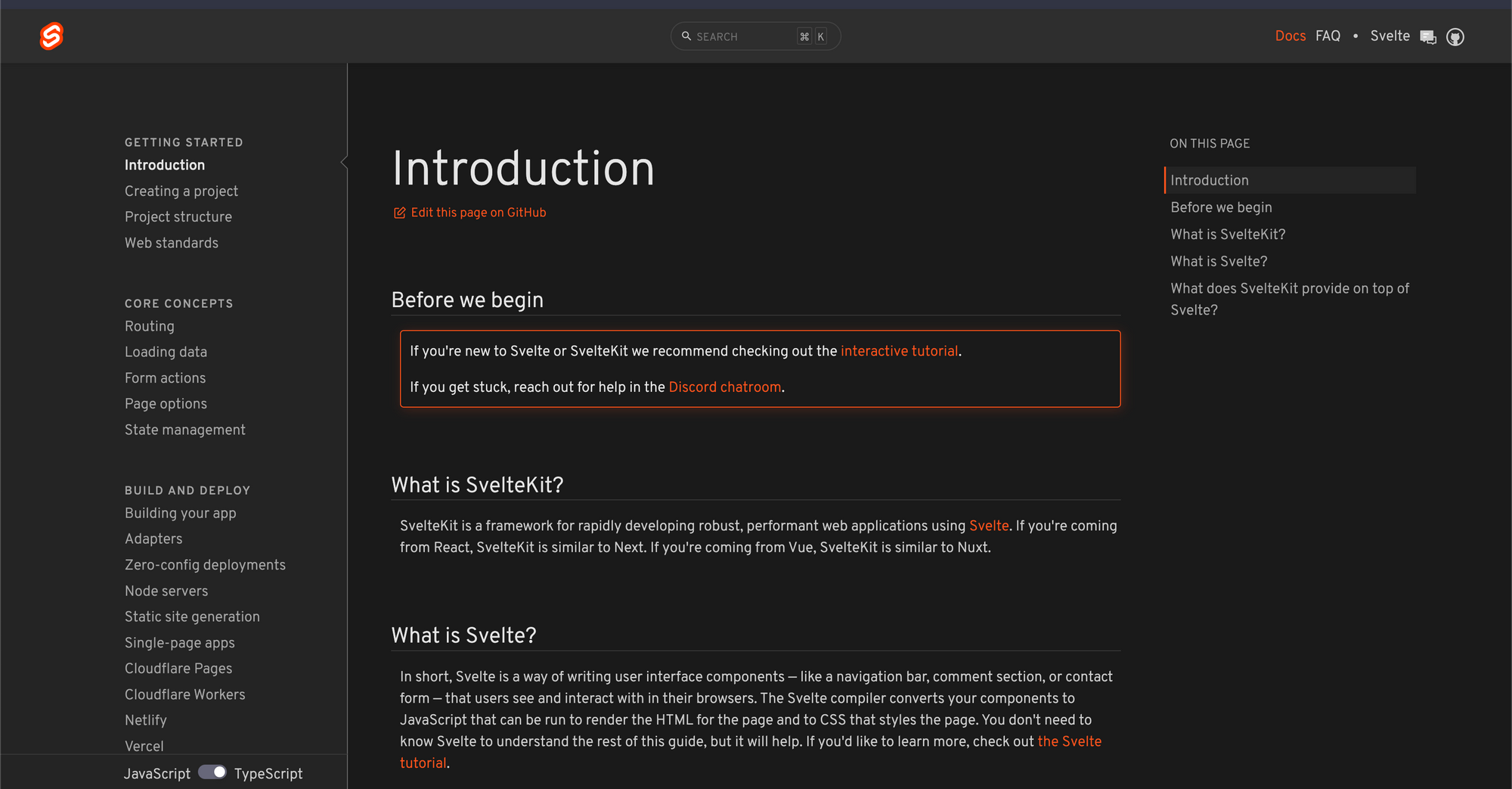Open "Cloudflare Workers" in the sidebar
The height and width of the screenshot is (789, 1512).
click(x=185, y=694)
